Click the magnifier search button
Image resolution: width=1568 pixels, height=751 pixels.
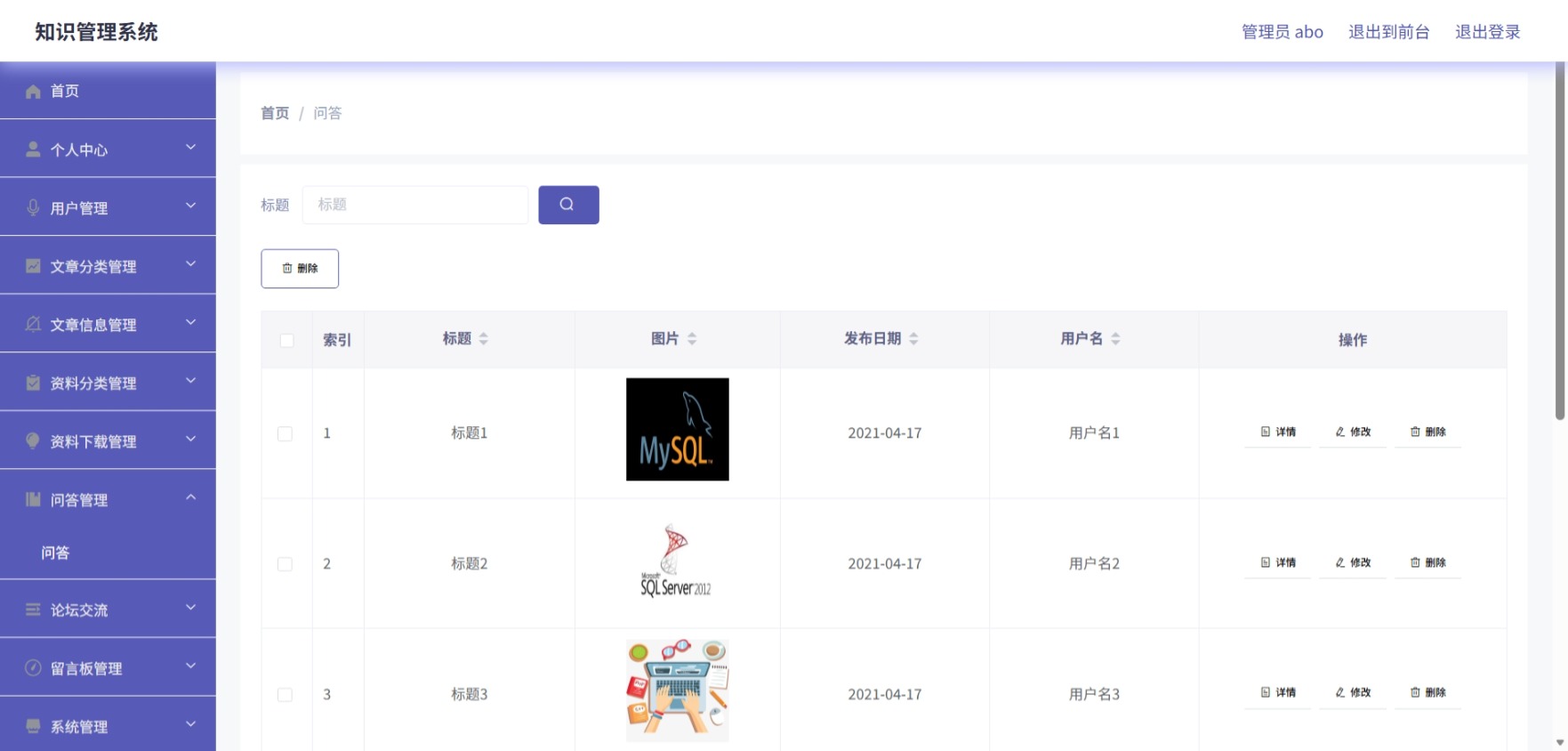pos(568,205)
